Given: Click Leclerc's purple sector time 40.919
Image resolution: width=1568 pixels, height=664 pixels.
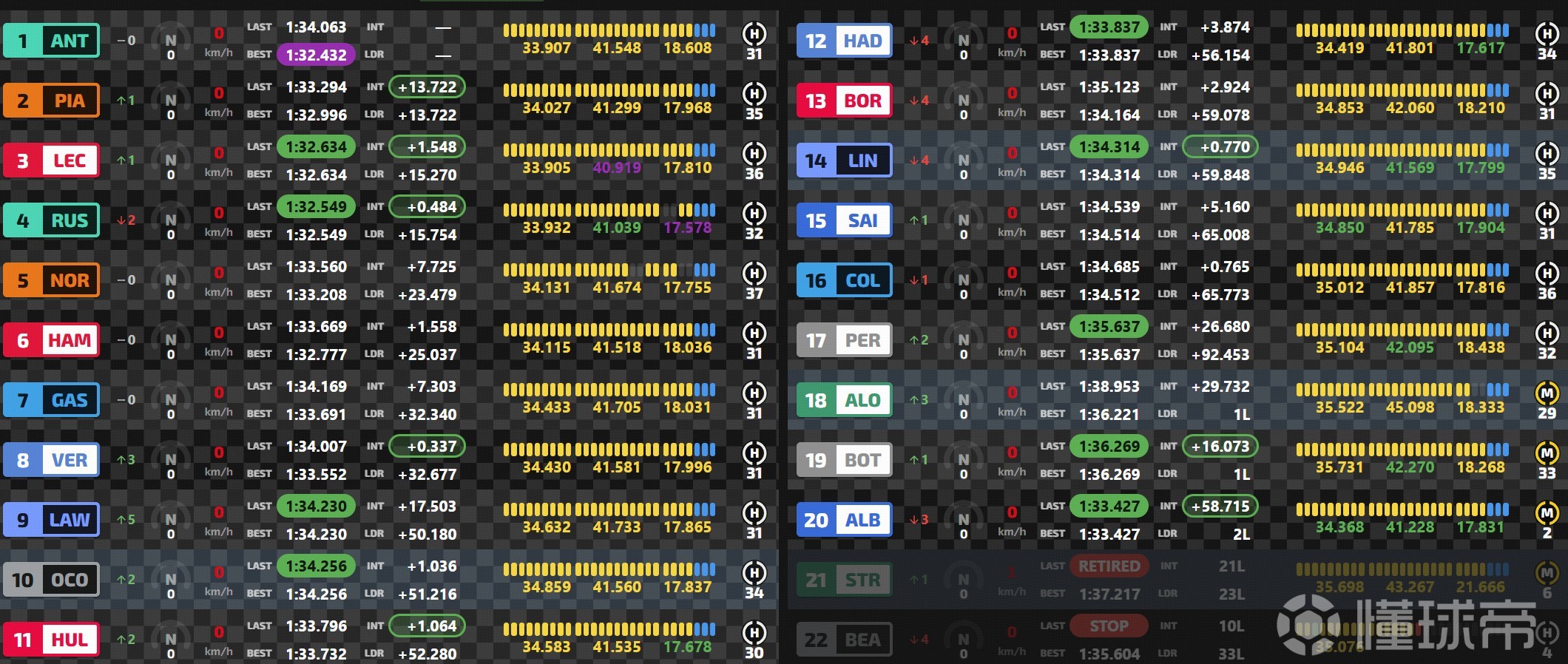Looking at the screenshot, I should [x=617, y=168].
